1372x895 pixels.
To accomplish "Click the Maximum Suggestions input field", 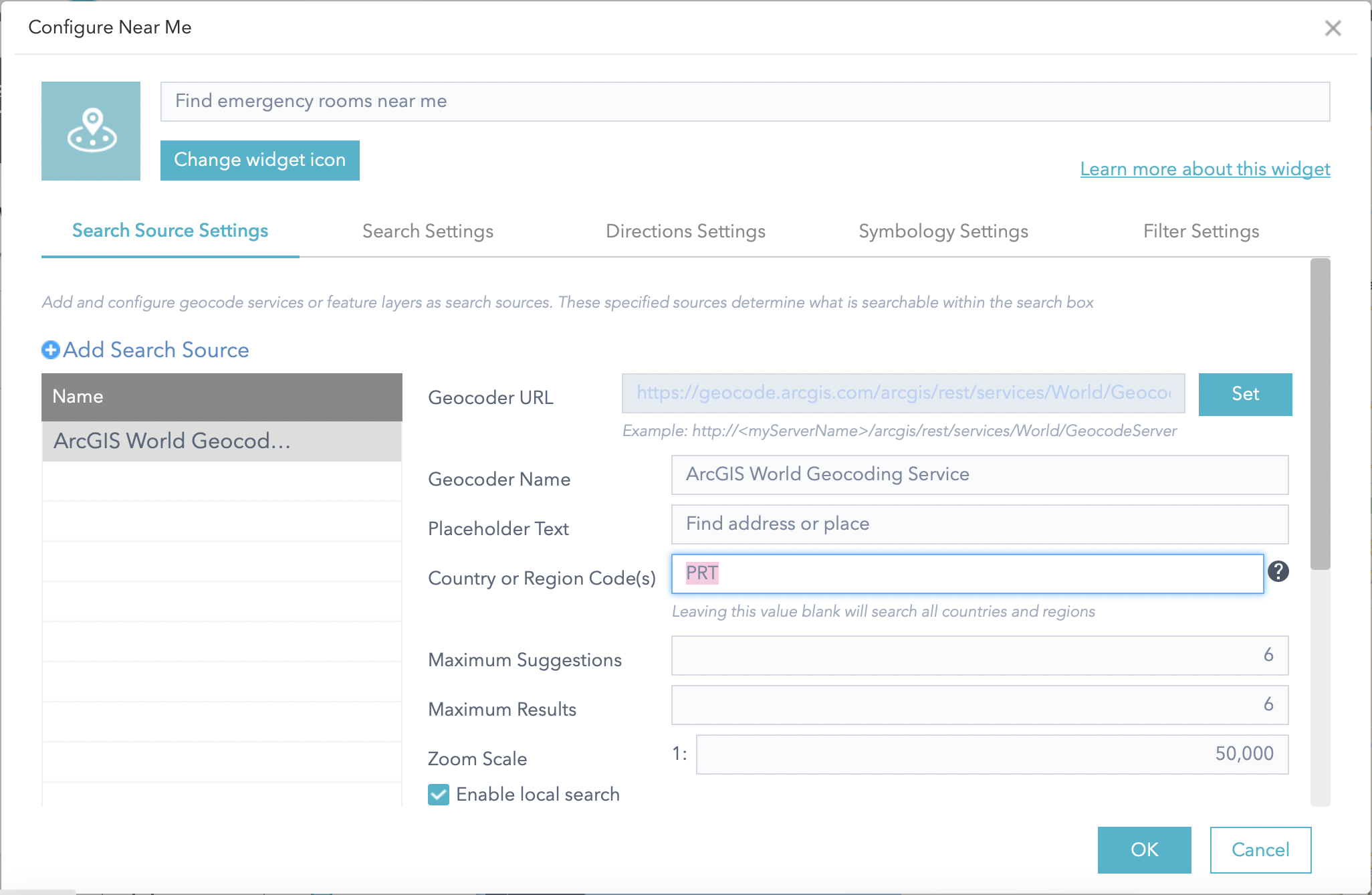I will (x=979, y=655).
